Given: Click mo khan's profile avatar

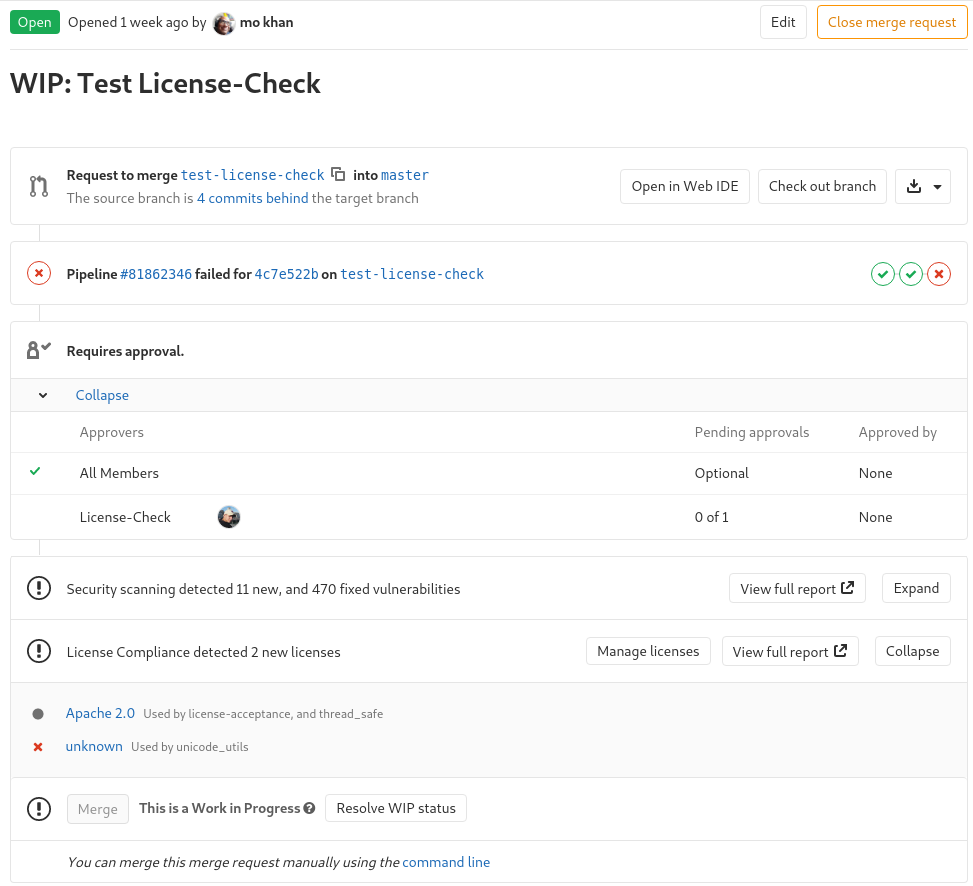Looking at the screenshot, I should pos(225,22).
